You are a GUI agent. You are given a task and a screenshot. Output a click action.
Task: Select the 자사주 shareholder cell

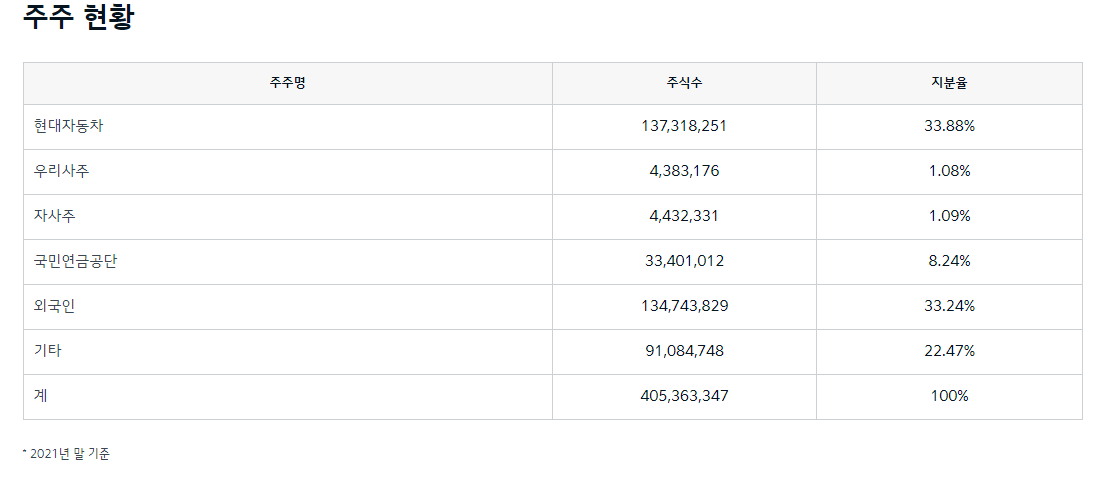click(x=54, y=216)
